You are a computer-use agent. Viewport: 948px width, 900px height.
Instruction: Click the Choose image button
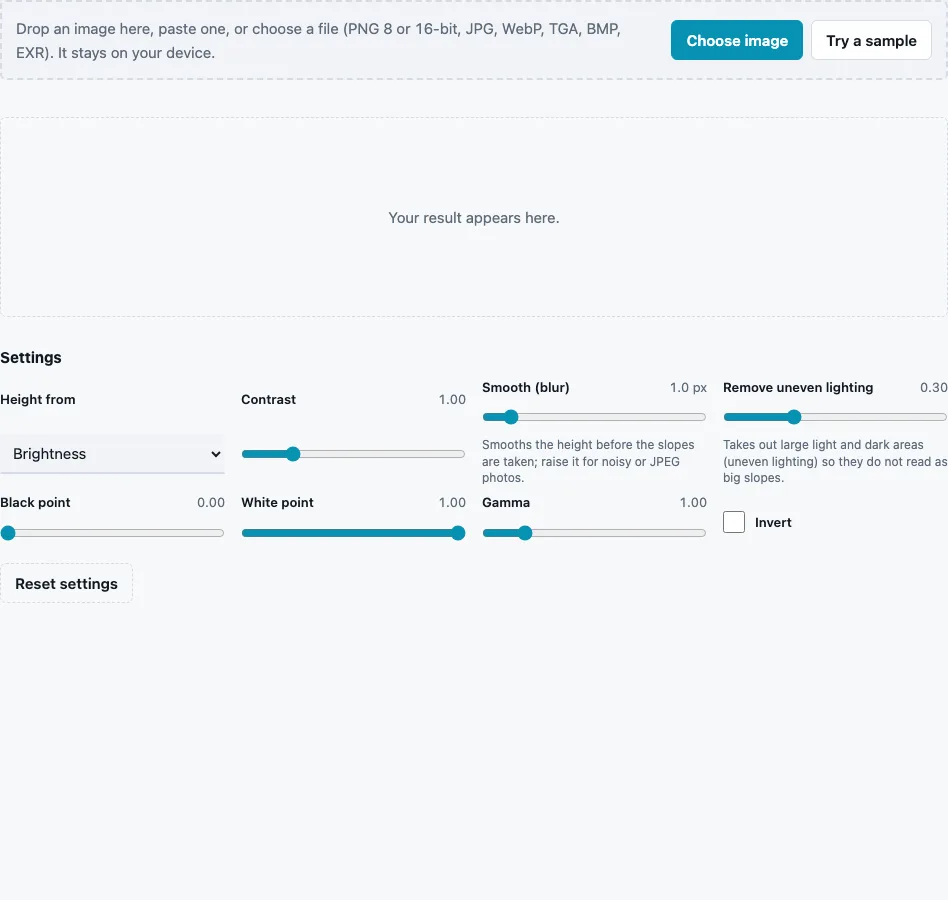(x=736, y=40)
